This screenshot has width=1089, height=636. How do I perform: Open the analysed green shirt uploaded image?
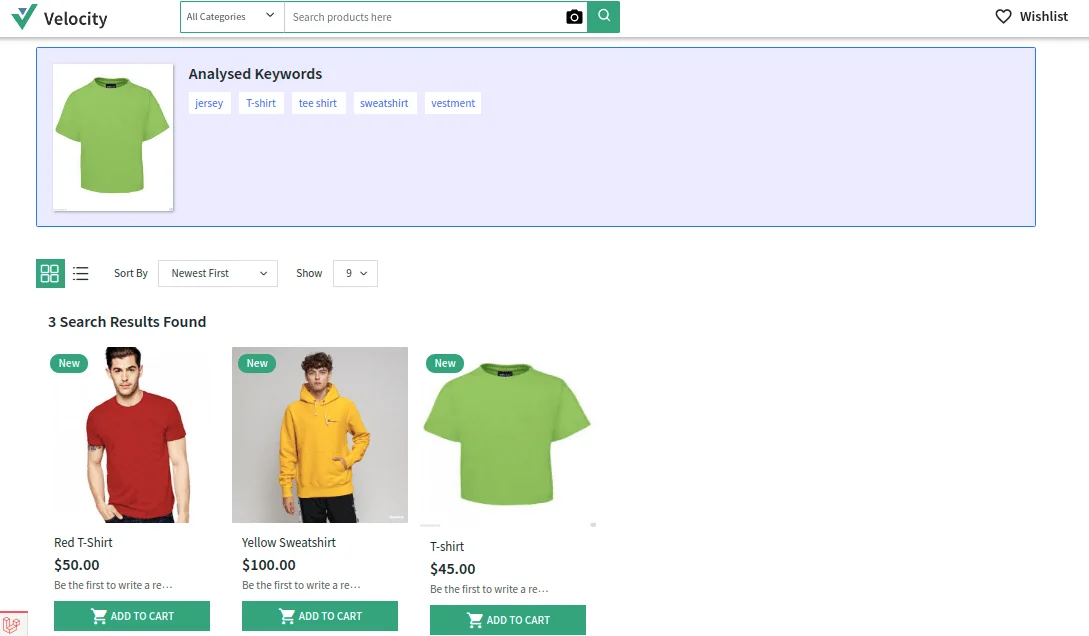pos(113,137)
